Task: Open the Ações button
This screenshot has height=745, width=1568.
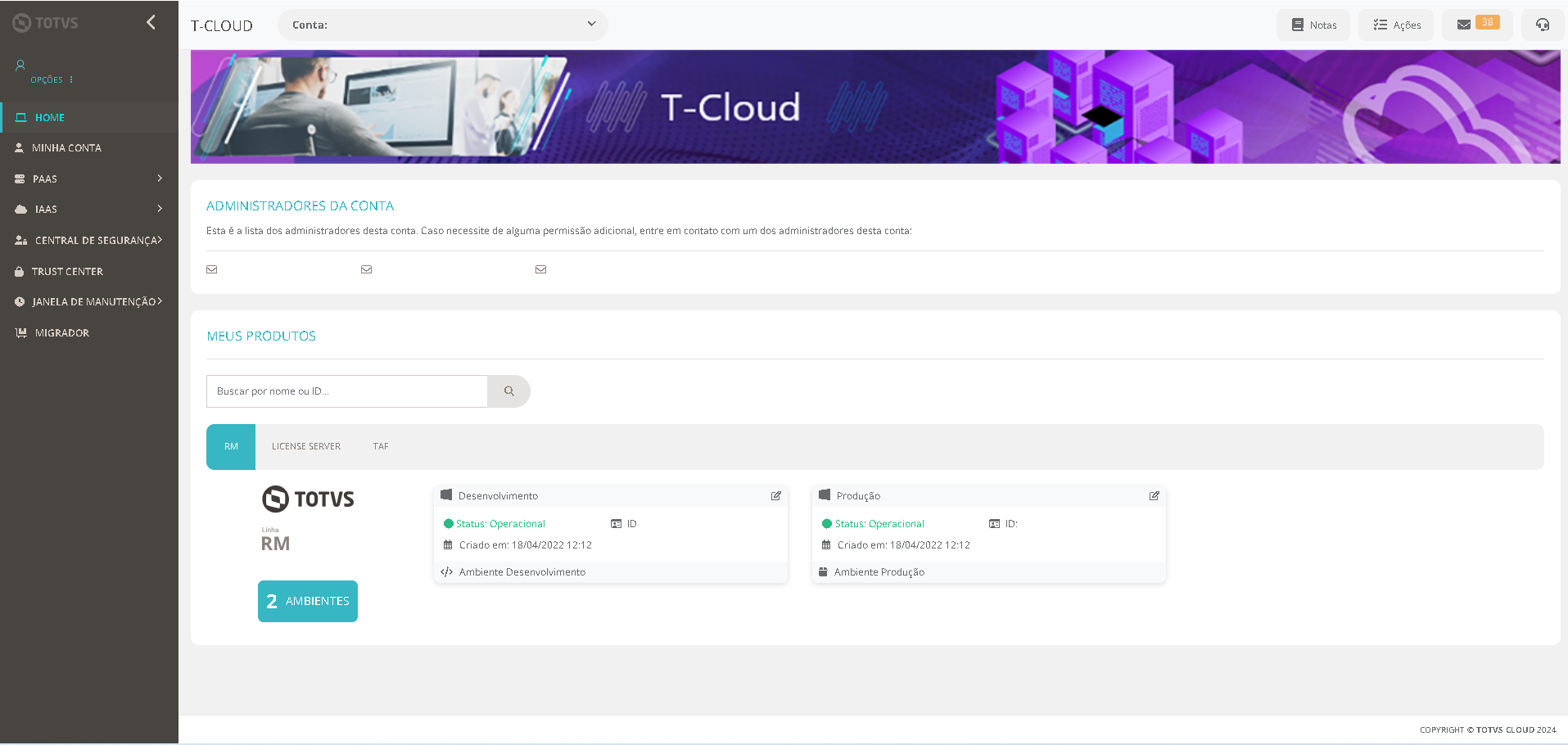Action: pos(1396,25)
